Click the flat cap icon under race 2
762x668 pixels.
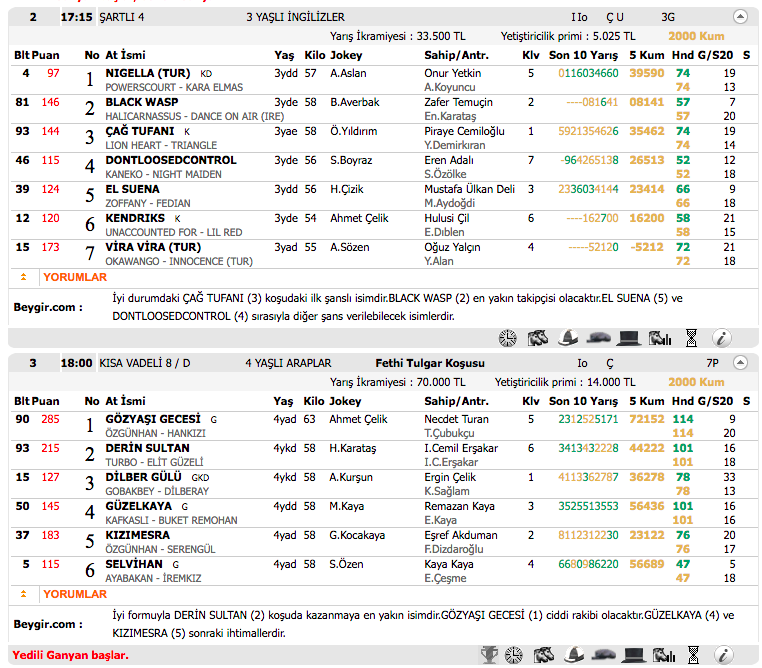point(599,338)
